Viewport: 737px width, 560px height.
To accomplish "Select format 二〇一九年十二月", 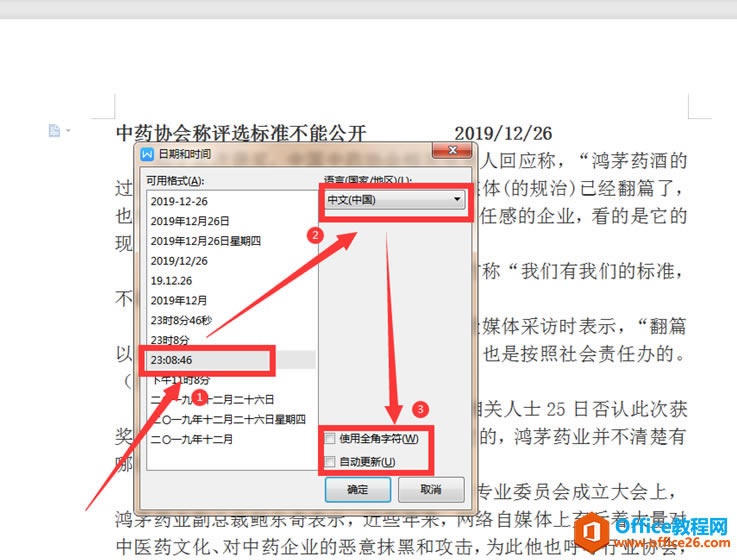I will coord(232,439).
